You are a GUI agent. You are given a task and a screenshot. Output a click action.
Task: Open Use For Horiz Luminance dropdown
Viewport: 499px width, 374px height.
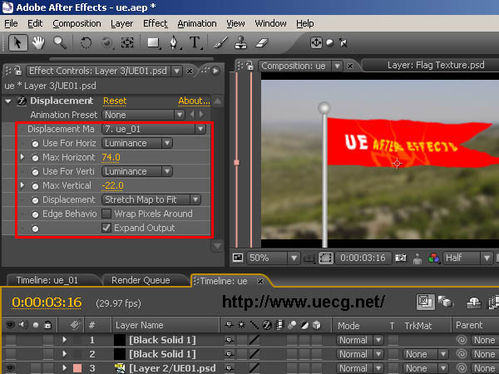[x=137, y=143]
